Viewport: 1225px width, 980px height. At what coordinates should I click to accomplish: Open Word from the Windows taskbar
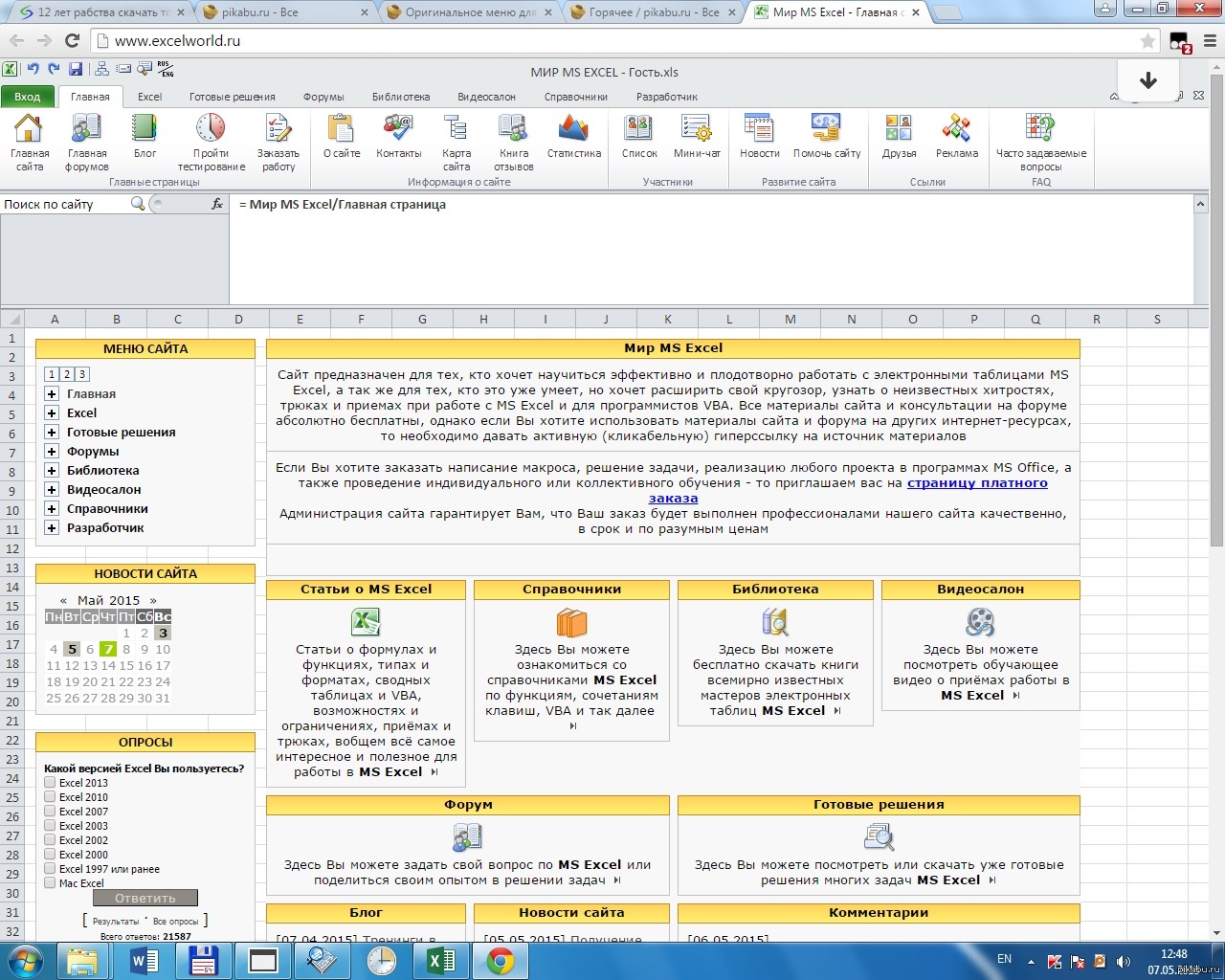coord(144,961)
